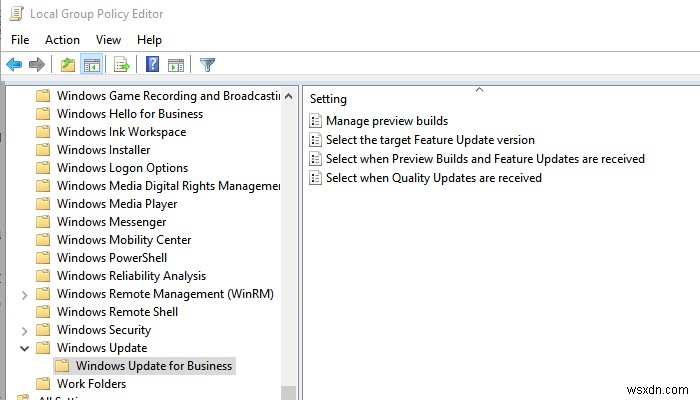Select Work Folders label
Viewport: 700px width, 400px height.
[92, 383]
